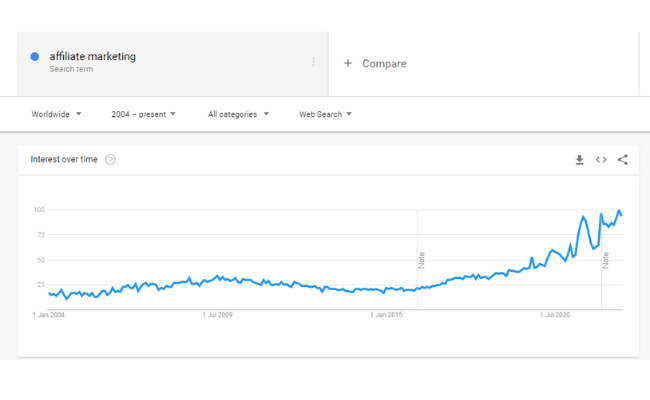Share the Interest over time chart

(623, 160)
